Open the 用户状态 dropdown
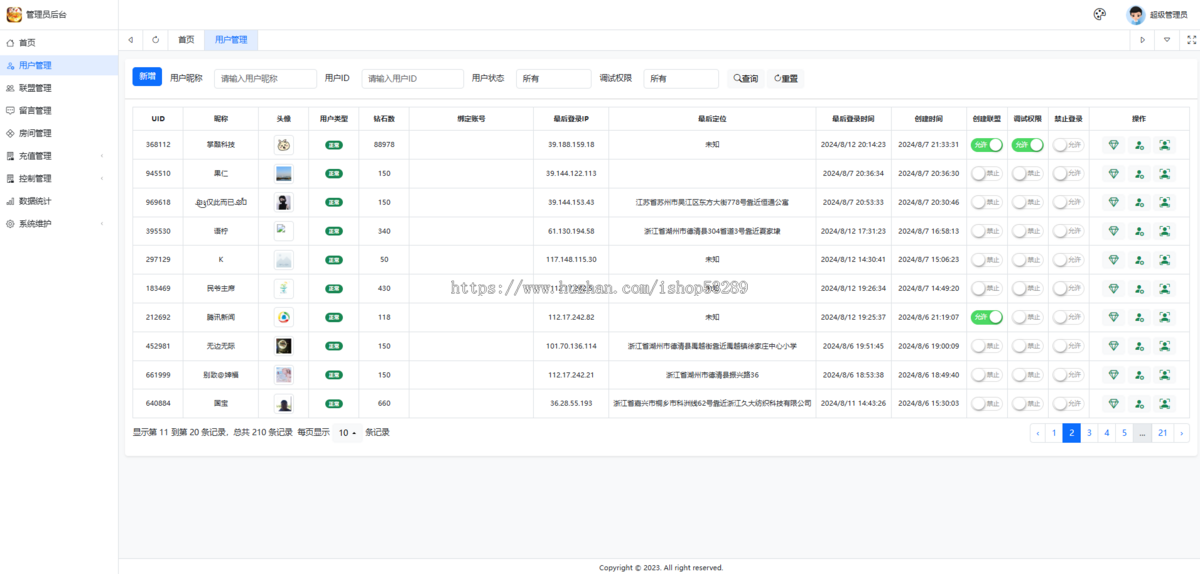Screen dimensions: 1200x574 point(554,78)
